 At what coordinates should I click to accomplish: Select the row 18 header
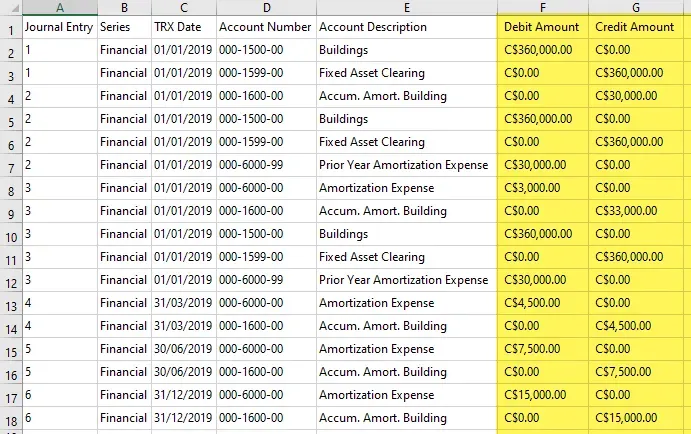pos(10,419)
